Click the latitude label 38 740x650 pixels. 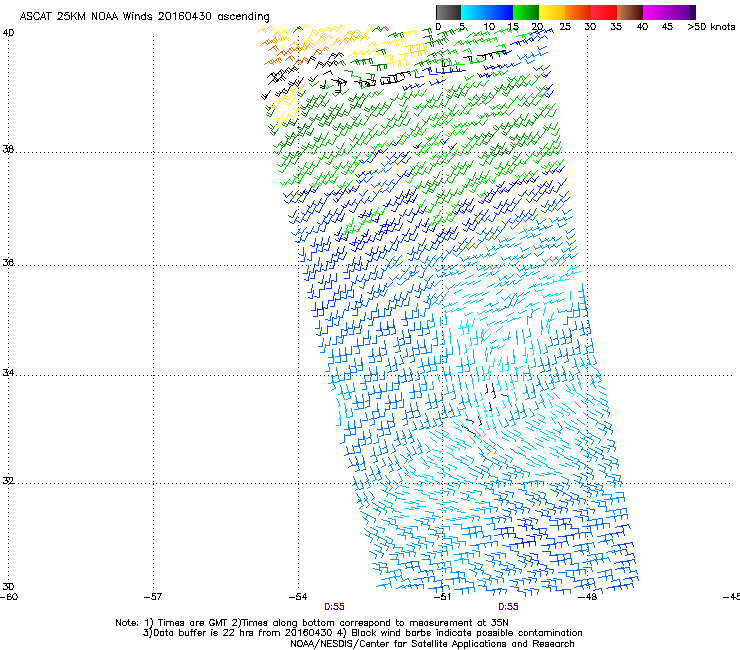[x=8, y=149]
